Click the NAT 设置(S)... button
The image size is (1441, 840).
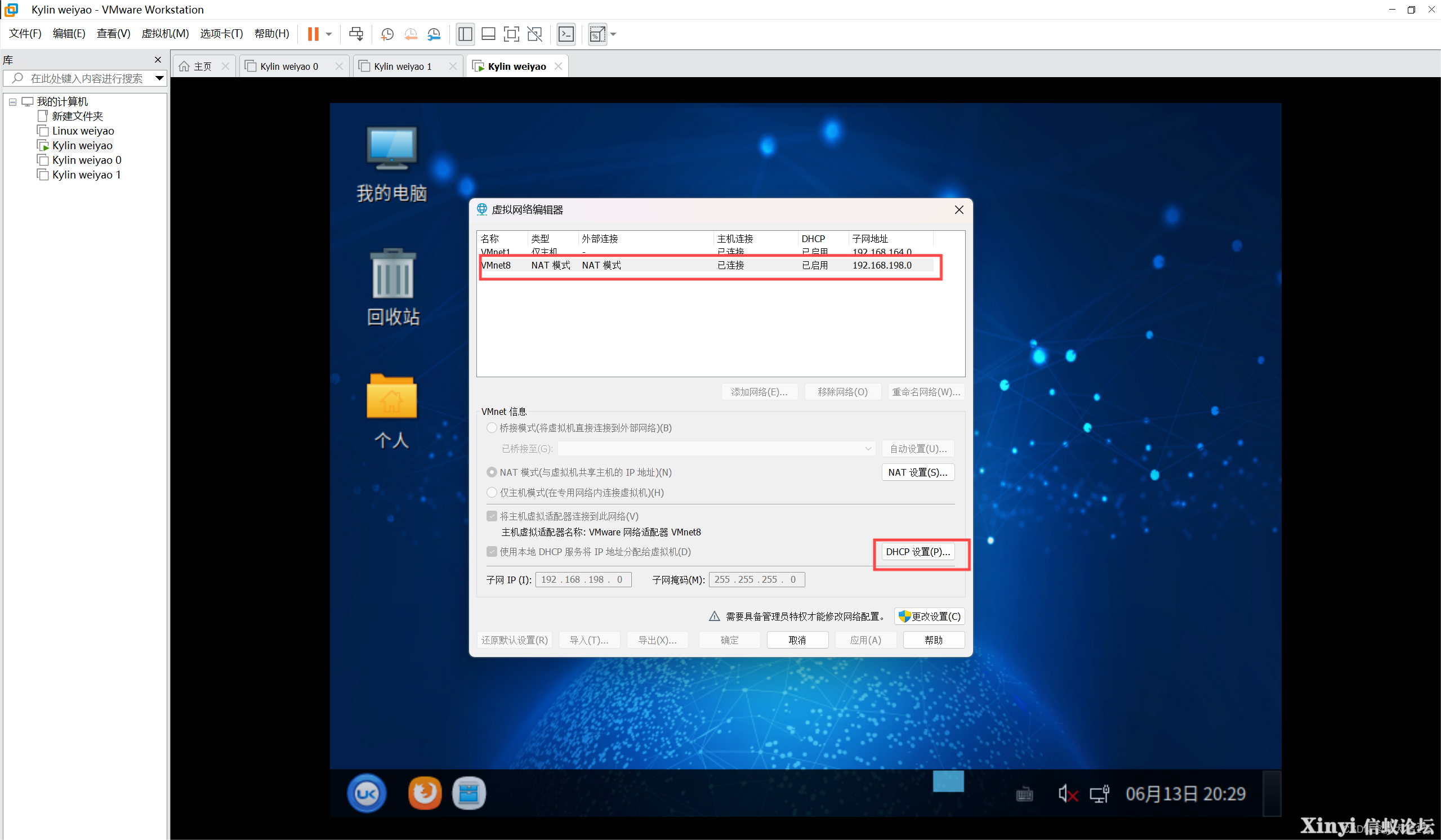coord(918,472)
